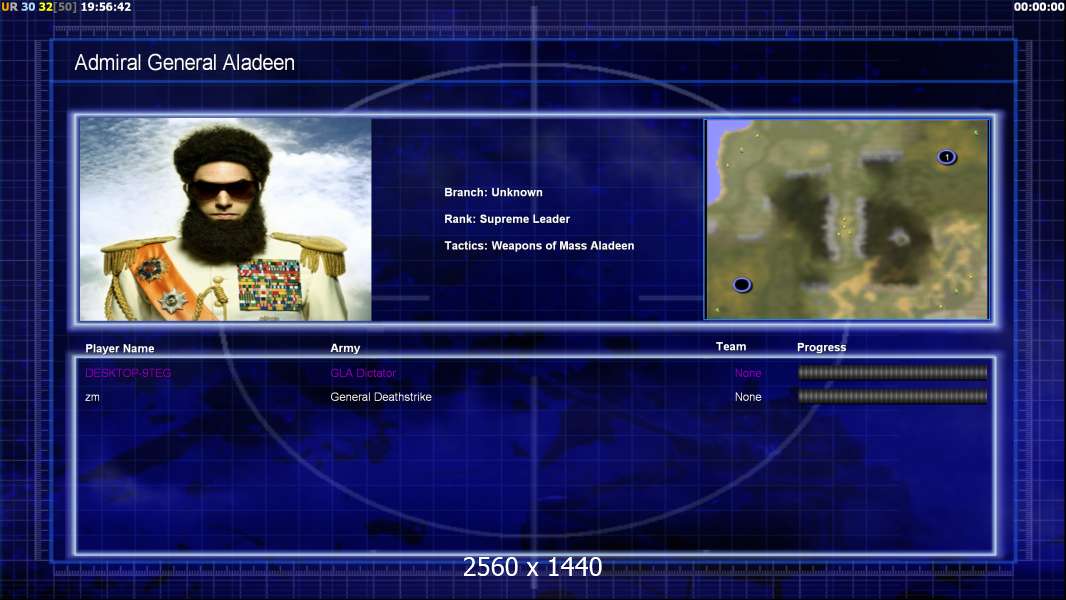The height and width of the screenshot is (600, 1066).
Task: Click the Admiral General Aladeen portrait
Action: (x=226, y=219)
